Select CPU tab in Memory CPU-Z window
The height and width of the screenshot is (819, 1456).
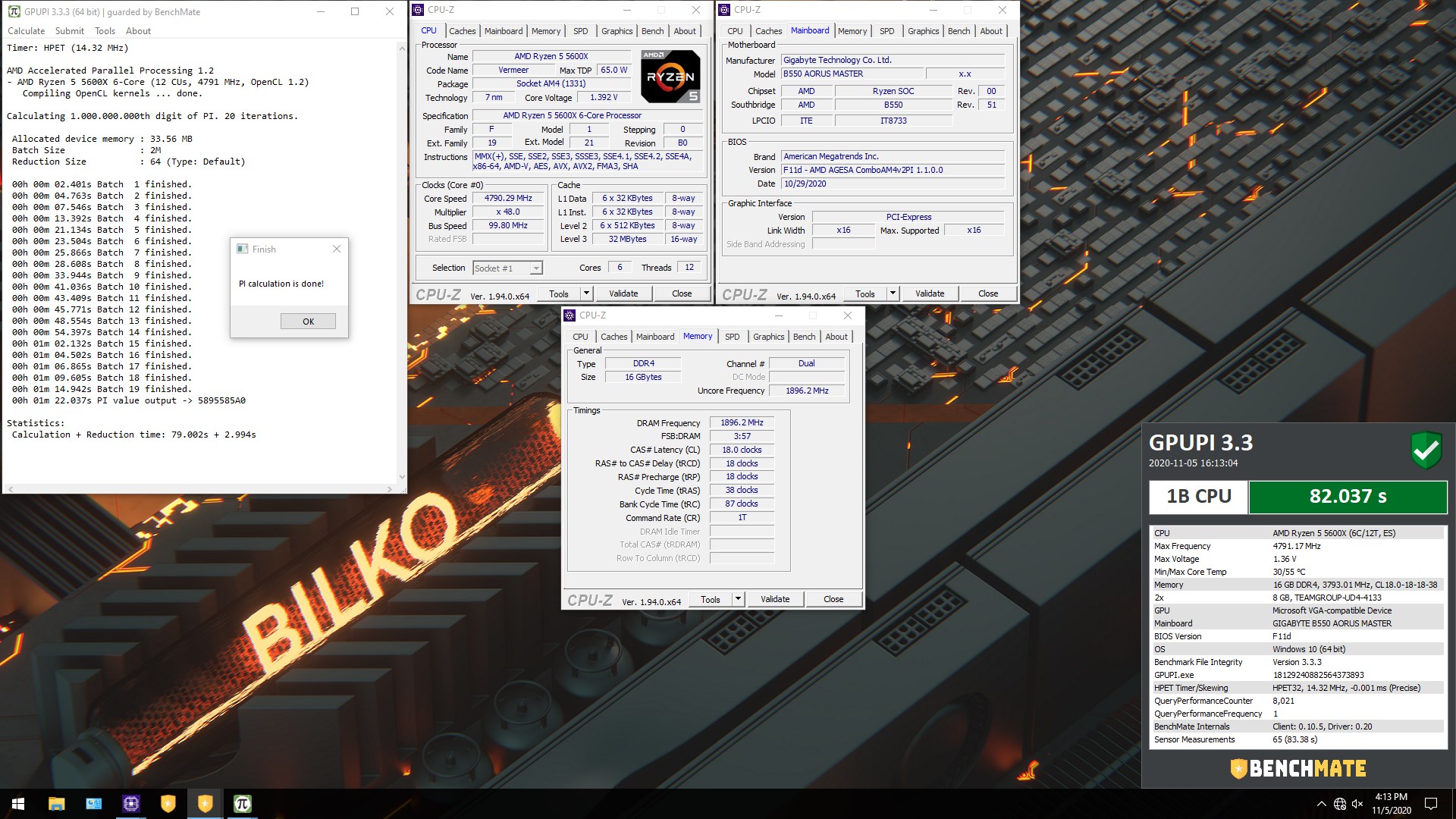point(580,337)
